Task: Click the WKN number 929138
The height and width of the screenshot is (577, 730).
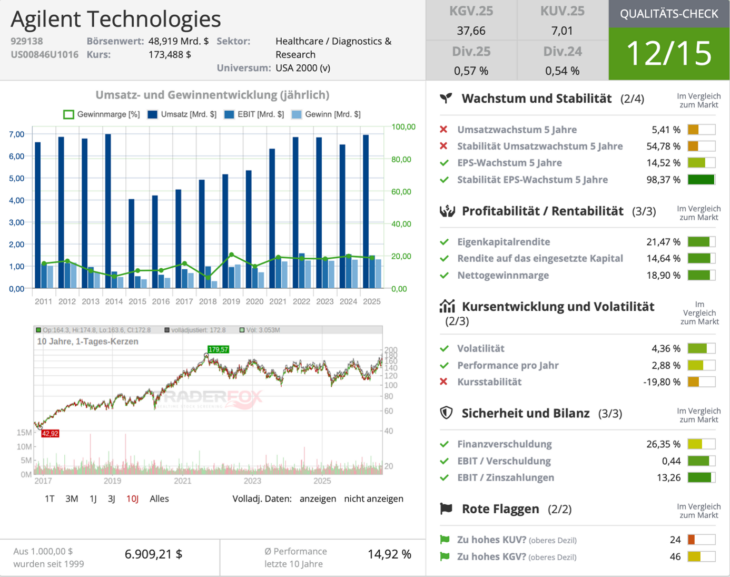Action: (27, 41)
